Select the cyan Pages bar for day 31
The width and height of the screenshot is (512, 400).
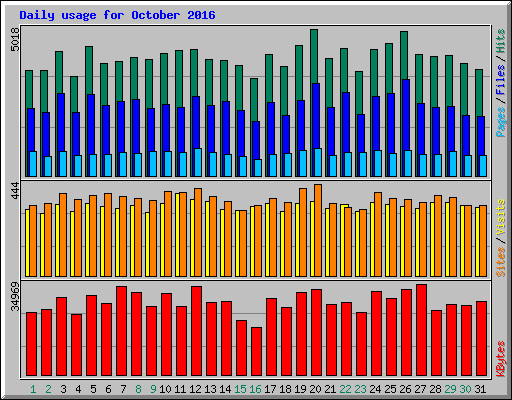coord(483,166)
